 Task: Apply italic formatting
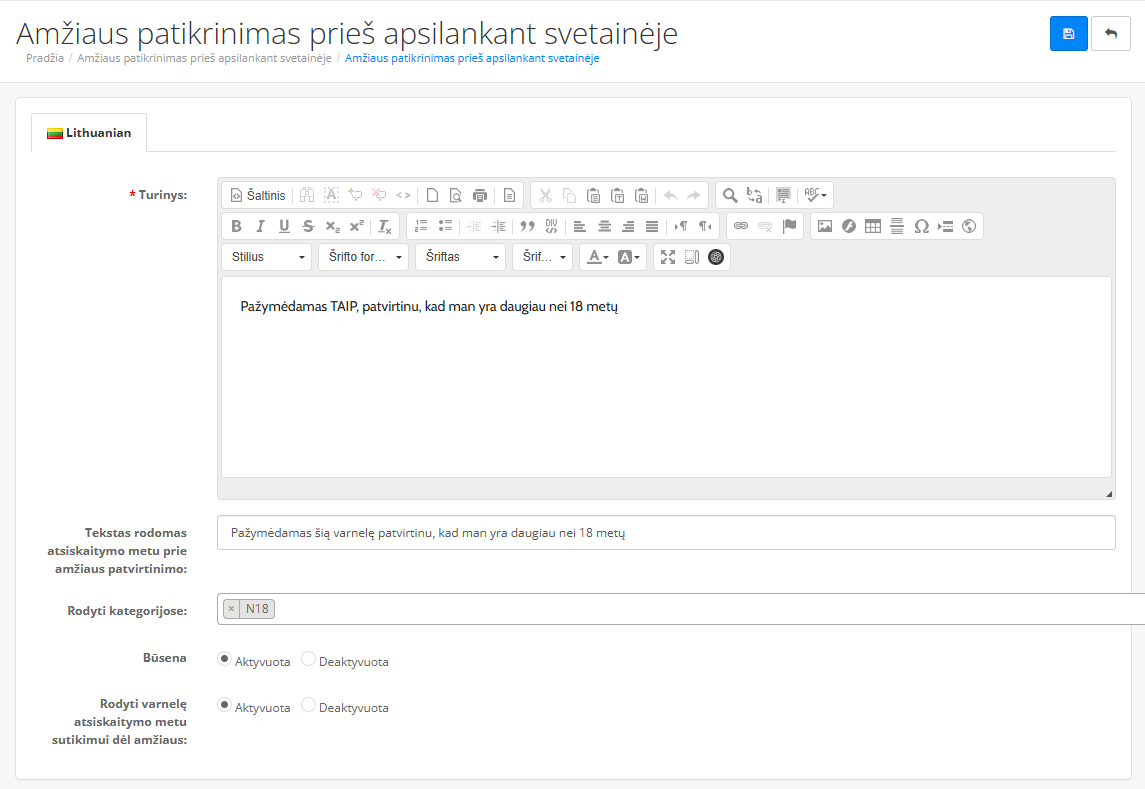[x=260, y=226]
